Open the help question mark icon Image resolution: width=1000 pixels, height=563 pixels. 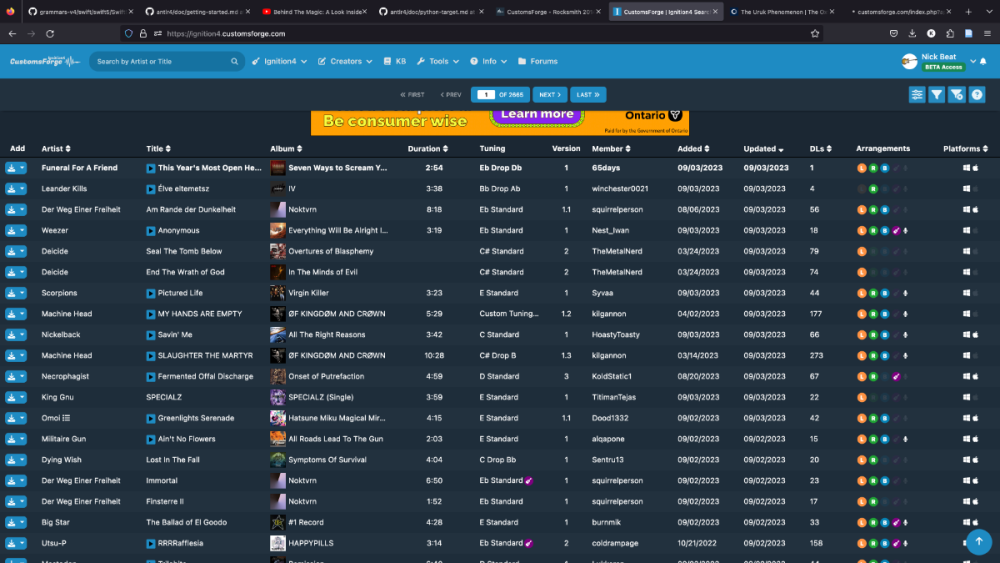tap(977, 94)
